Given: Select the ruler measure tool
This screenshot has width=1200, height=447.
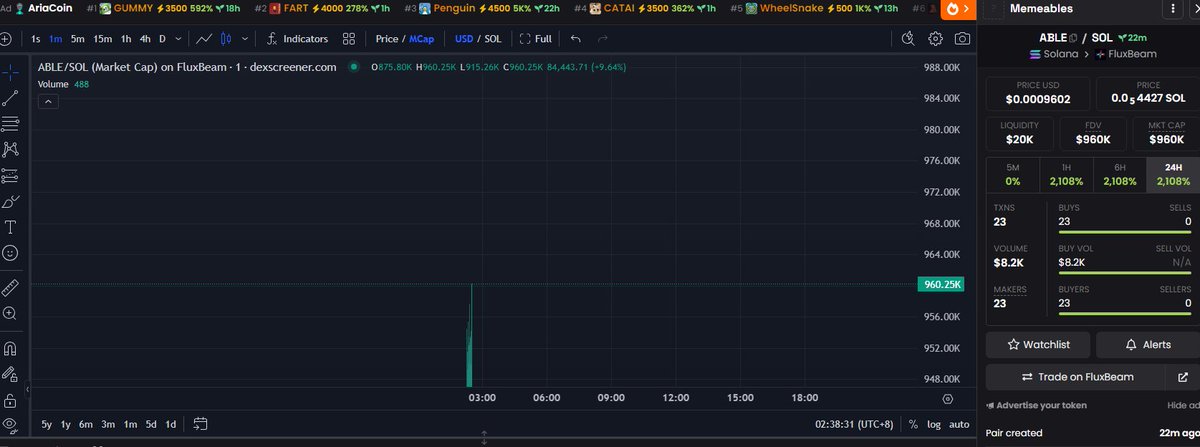Looking at the screenshot, I should 10,288.
